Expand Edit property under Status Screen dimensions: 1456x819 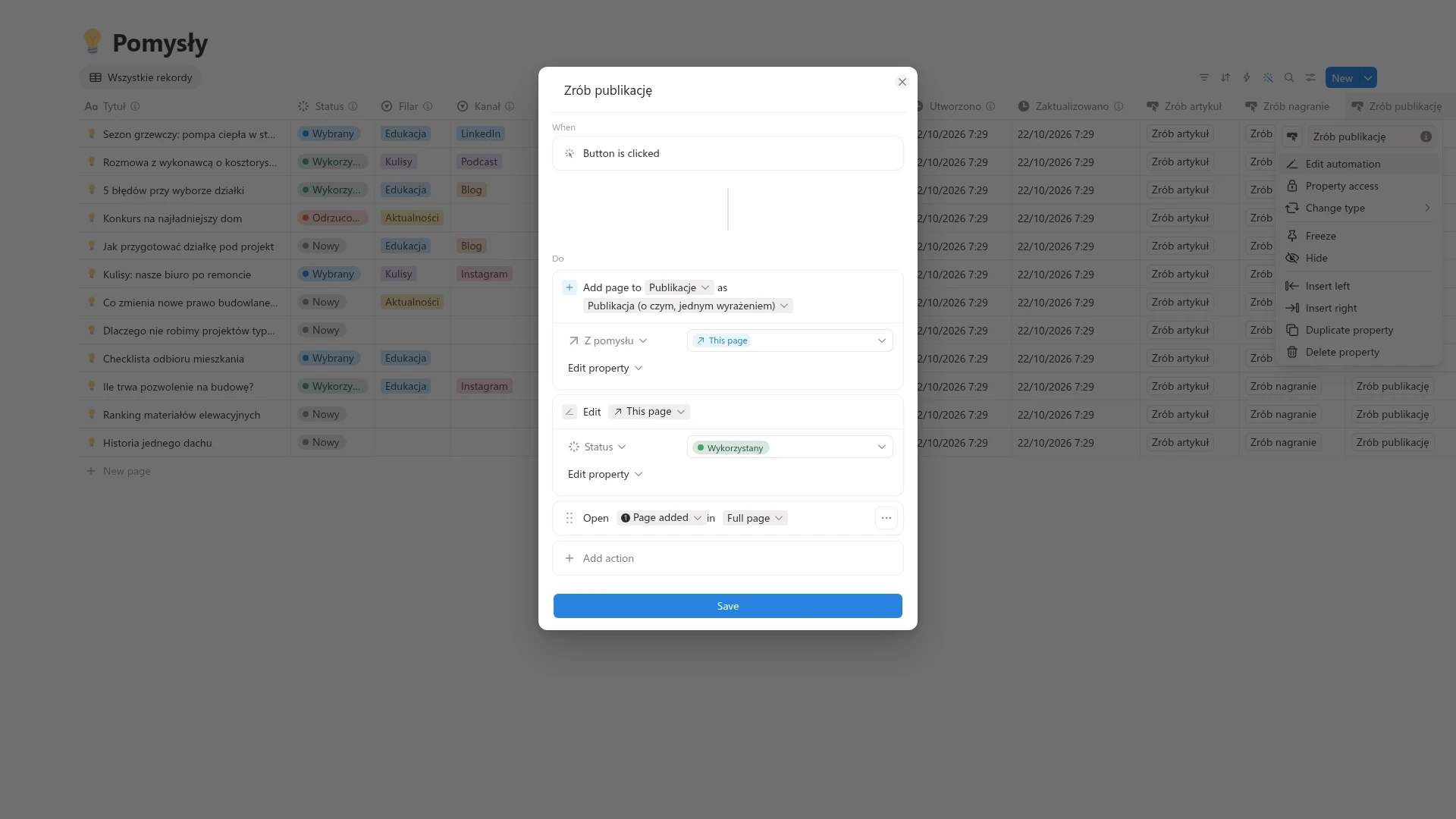pyautogui.click(x=604, y=474)
